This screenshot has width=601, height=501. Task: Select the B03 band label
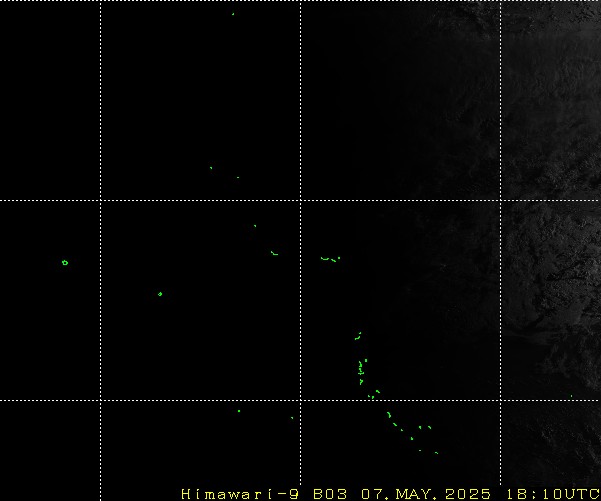[330, 494]
